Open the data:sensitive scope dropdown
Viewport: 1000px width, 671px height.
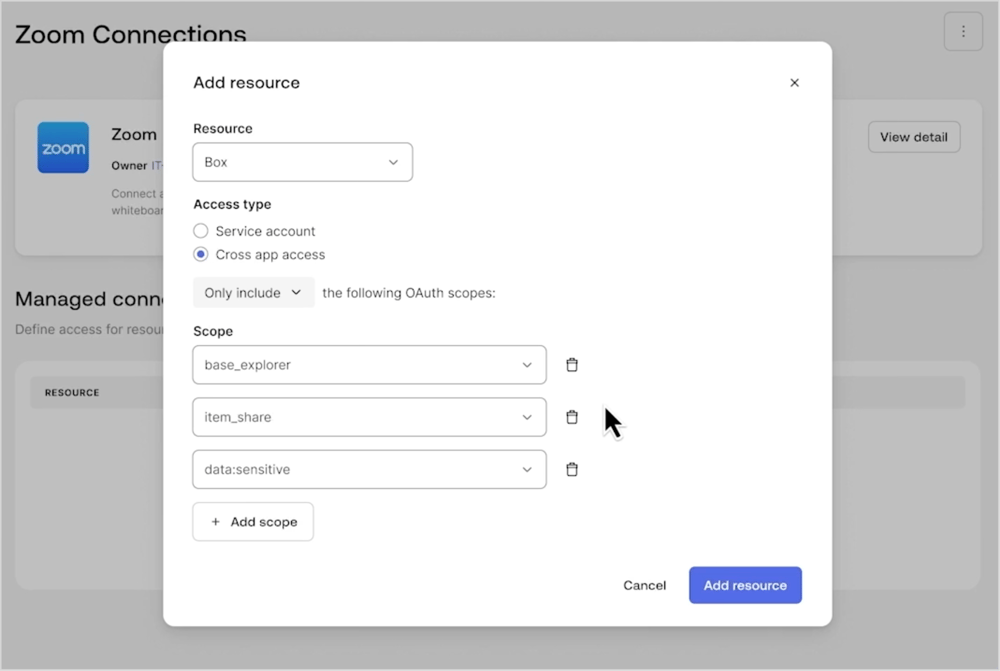click(528, 469)
